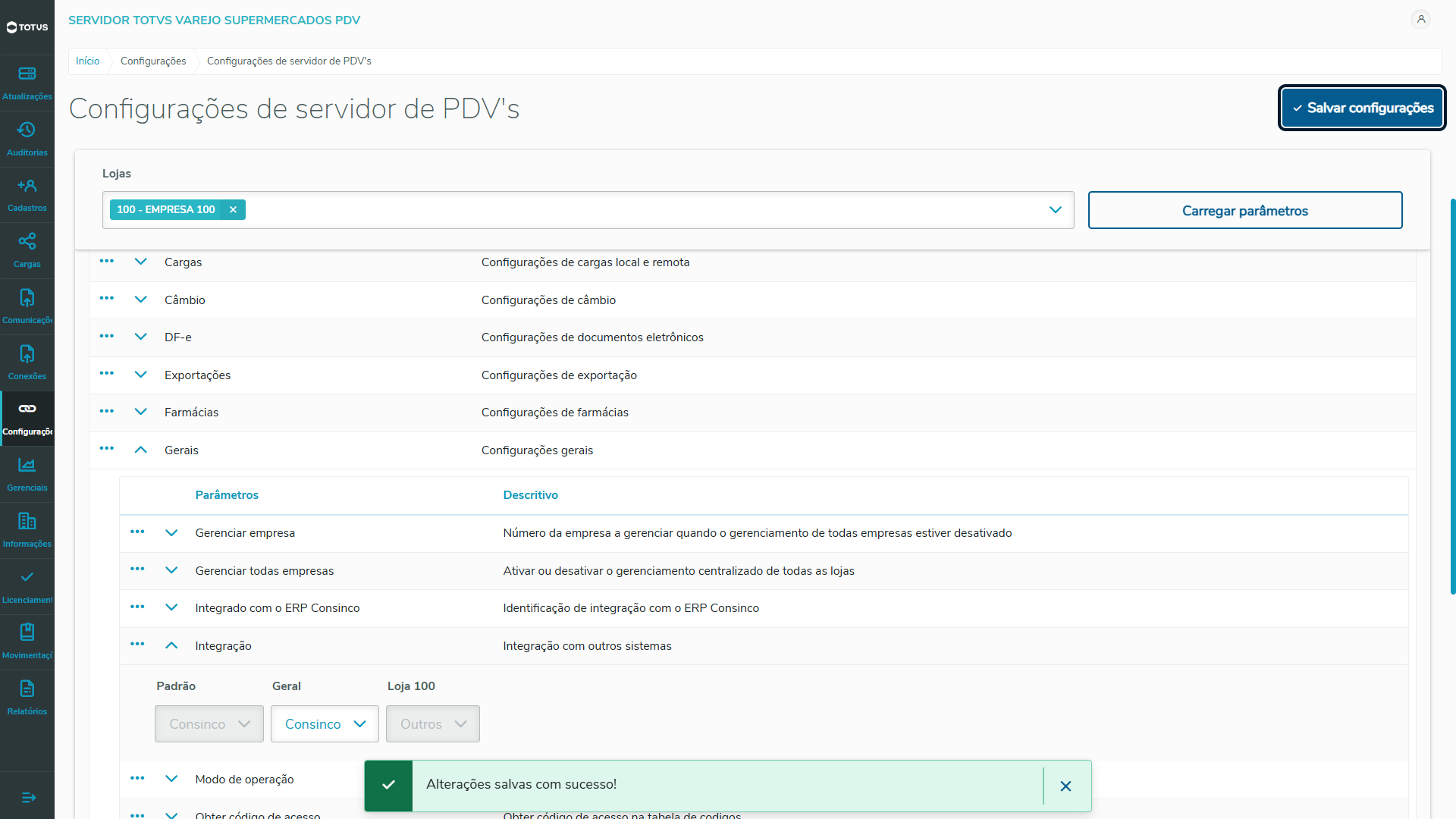Remove the 100 - EMPRESA 100 tag

233,210
